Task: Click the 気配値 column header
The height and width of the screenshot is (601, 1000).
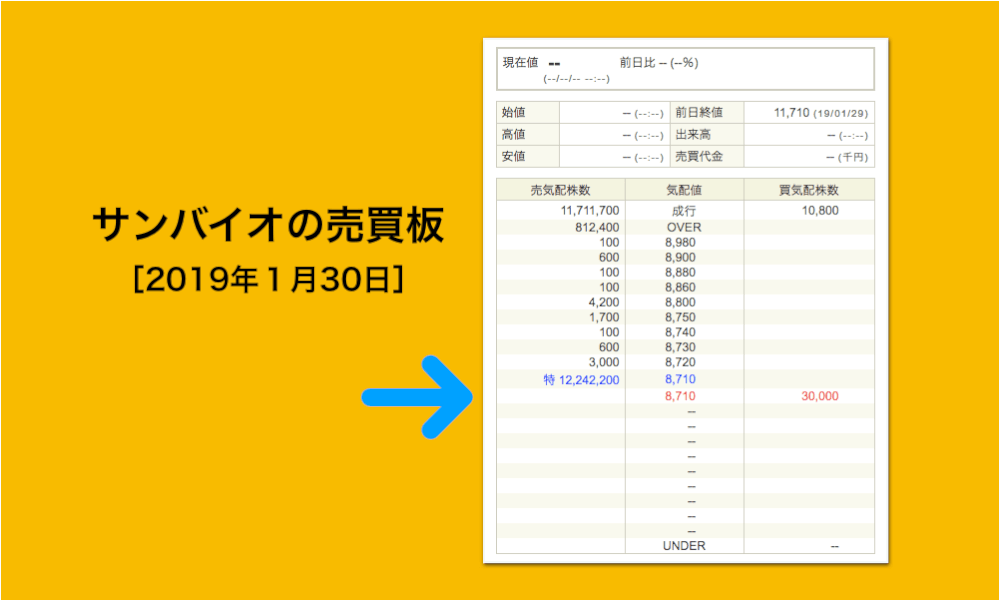Action: [684, 190]
